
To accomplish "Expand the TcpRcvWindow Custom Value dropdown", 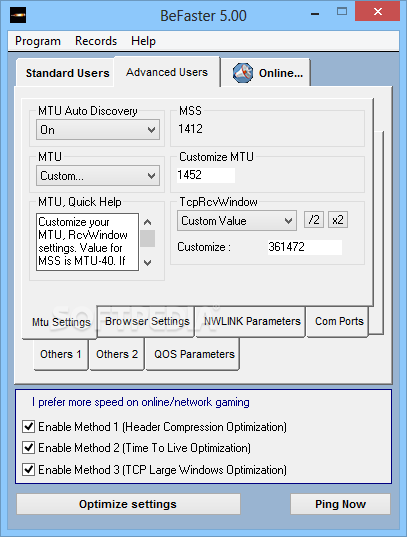I will [237, 221].
